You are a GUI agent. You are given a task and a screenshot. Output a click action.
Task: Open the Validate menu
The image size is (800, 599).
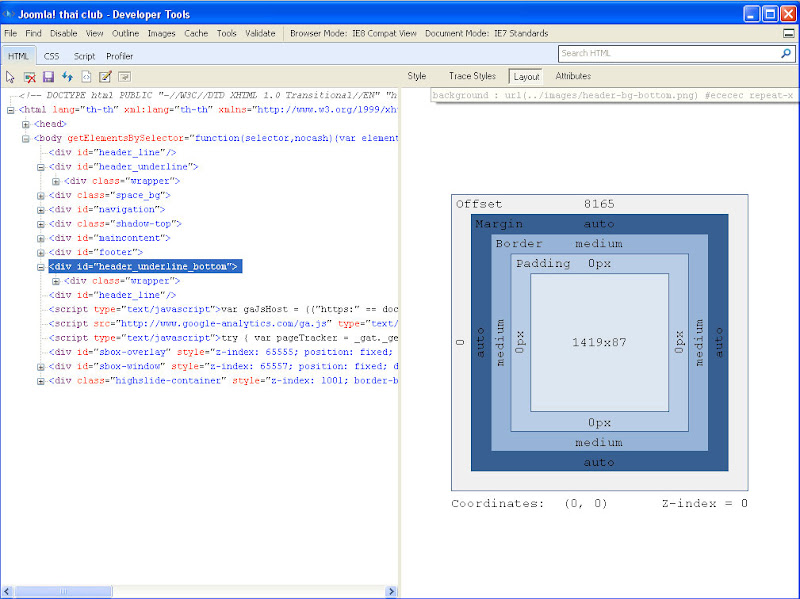tap(260, 33)
